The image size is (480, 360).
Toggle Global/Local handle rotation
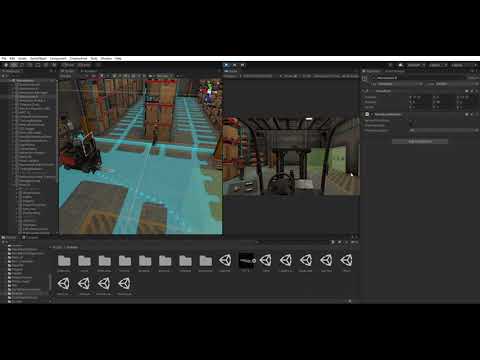(x=85, y=65)
